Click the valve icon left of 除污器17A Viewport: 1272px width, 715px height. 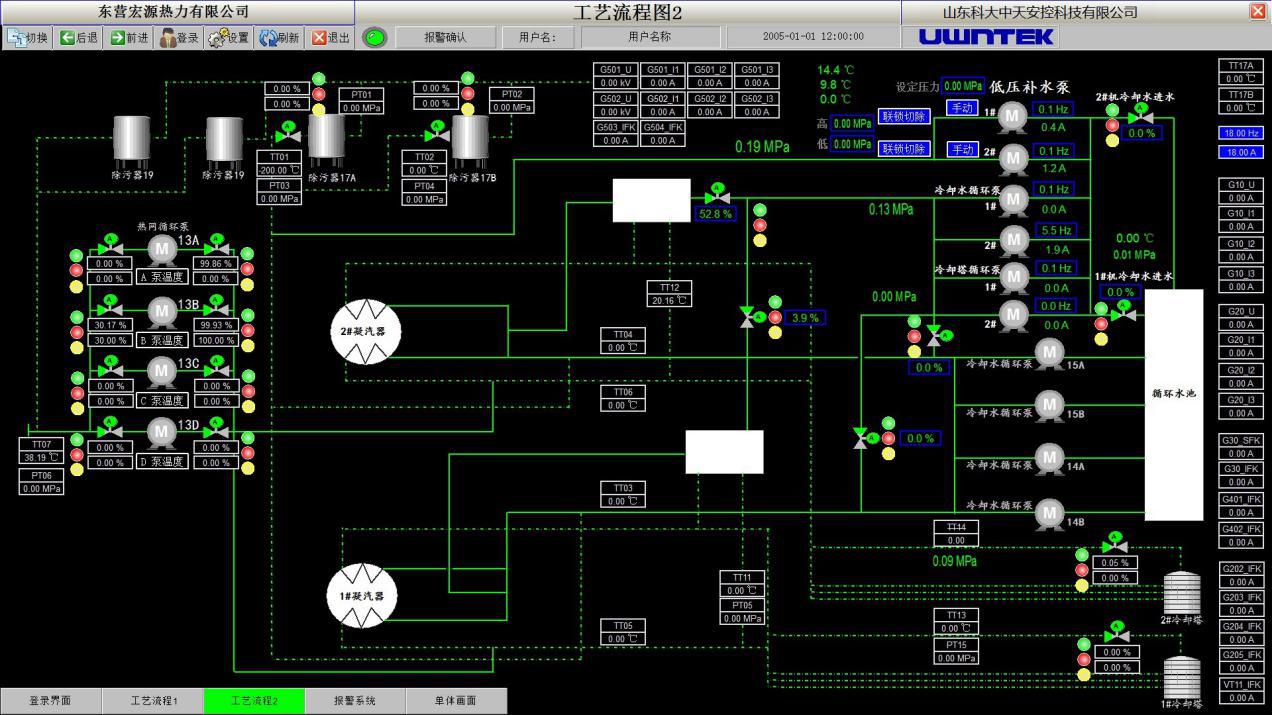pyautogui.click(x=288, y=134)
